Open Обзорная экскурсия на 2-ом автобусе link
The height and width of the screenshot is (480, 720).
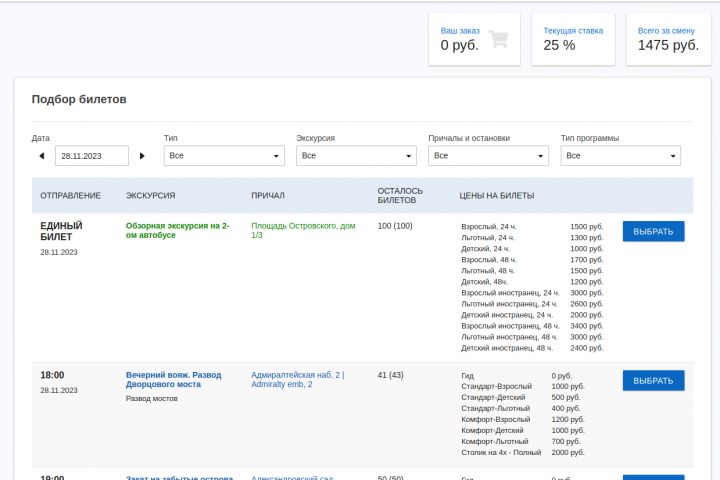[177, 230]
